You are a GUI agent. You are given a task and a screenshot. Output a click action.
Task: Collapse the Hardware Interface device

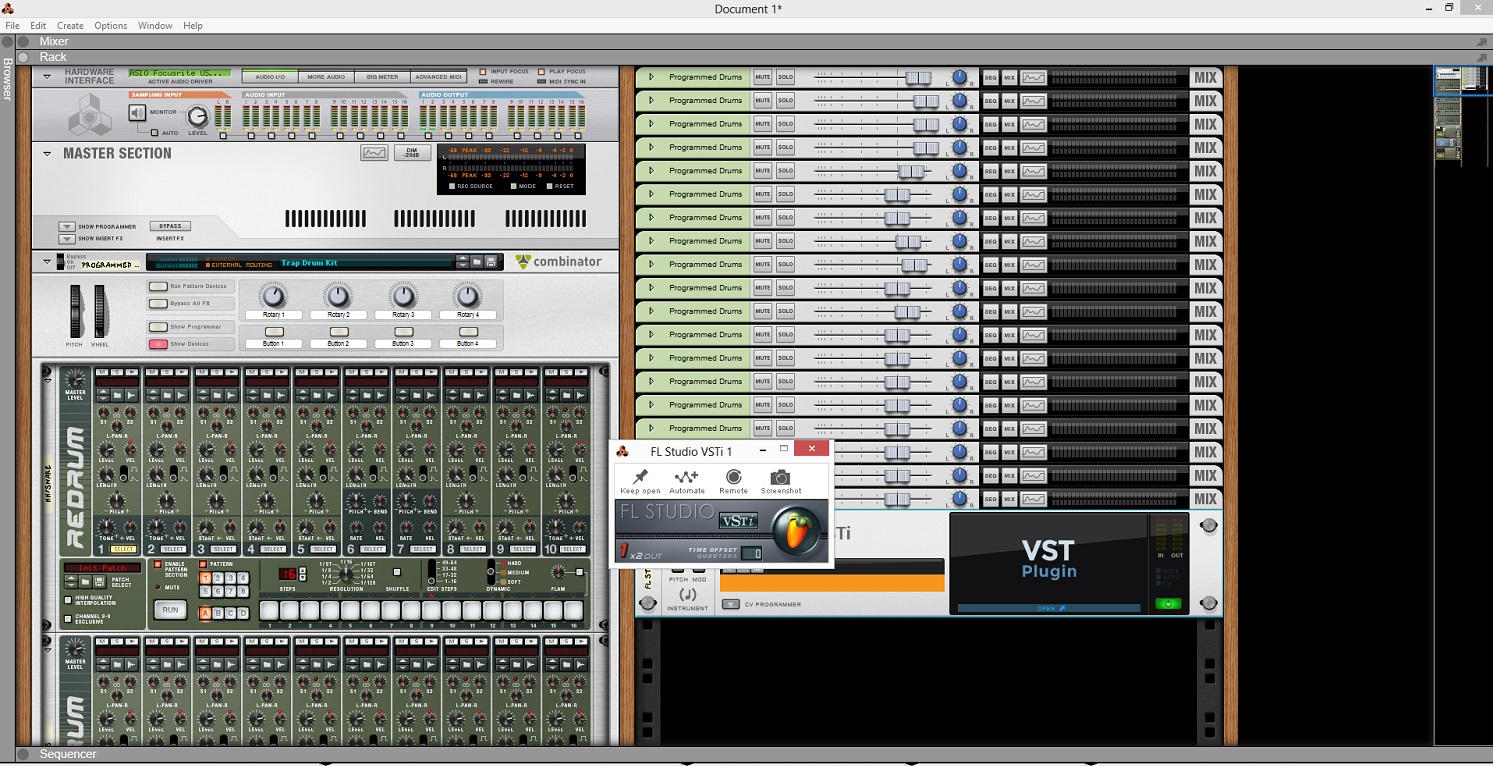(45, 74)
